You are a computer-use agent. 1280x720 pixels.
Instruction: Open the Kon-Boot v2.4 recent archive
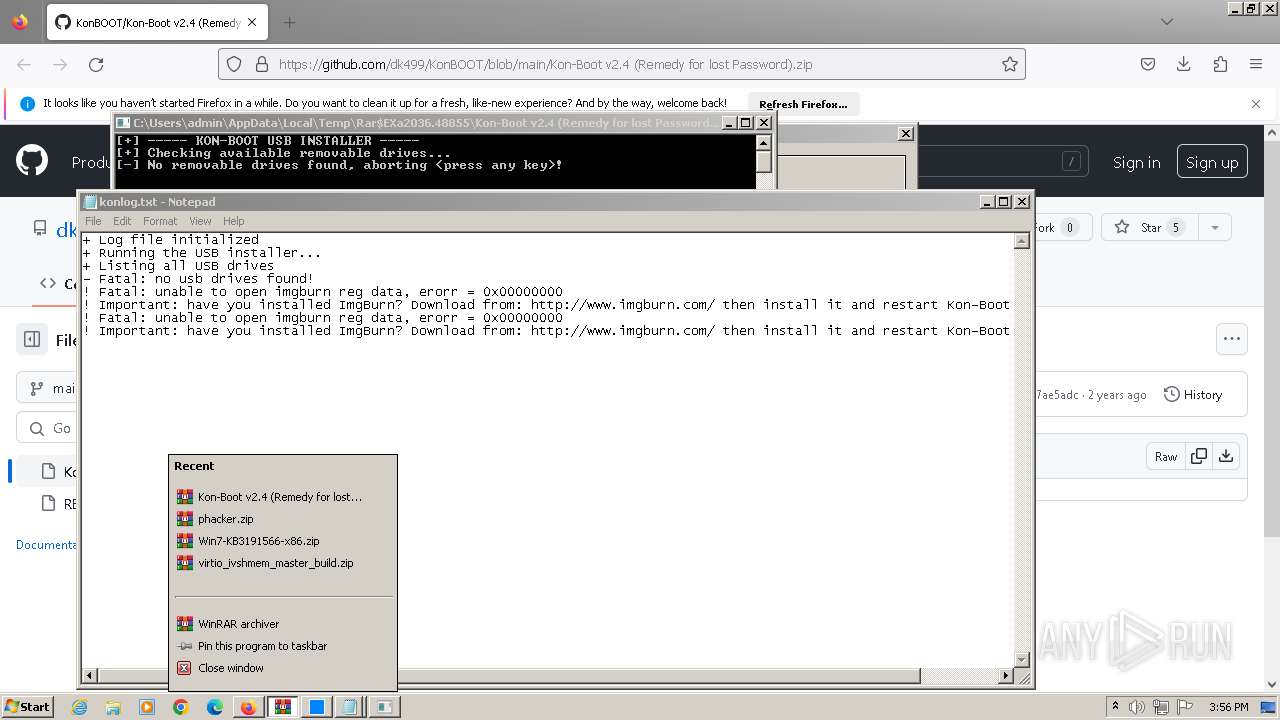tap(282, 497)
